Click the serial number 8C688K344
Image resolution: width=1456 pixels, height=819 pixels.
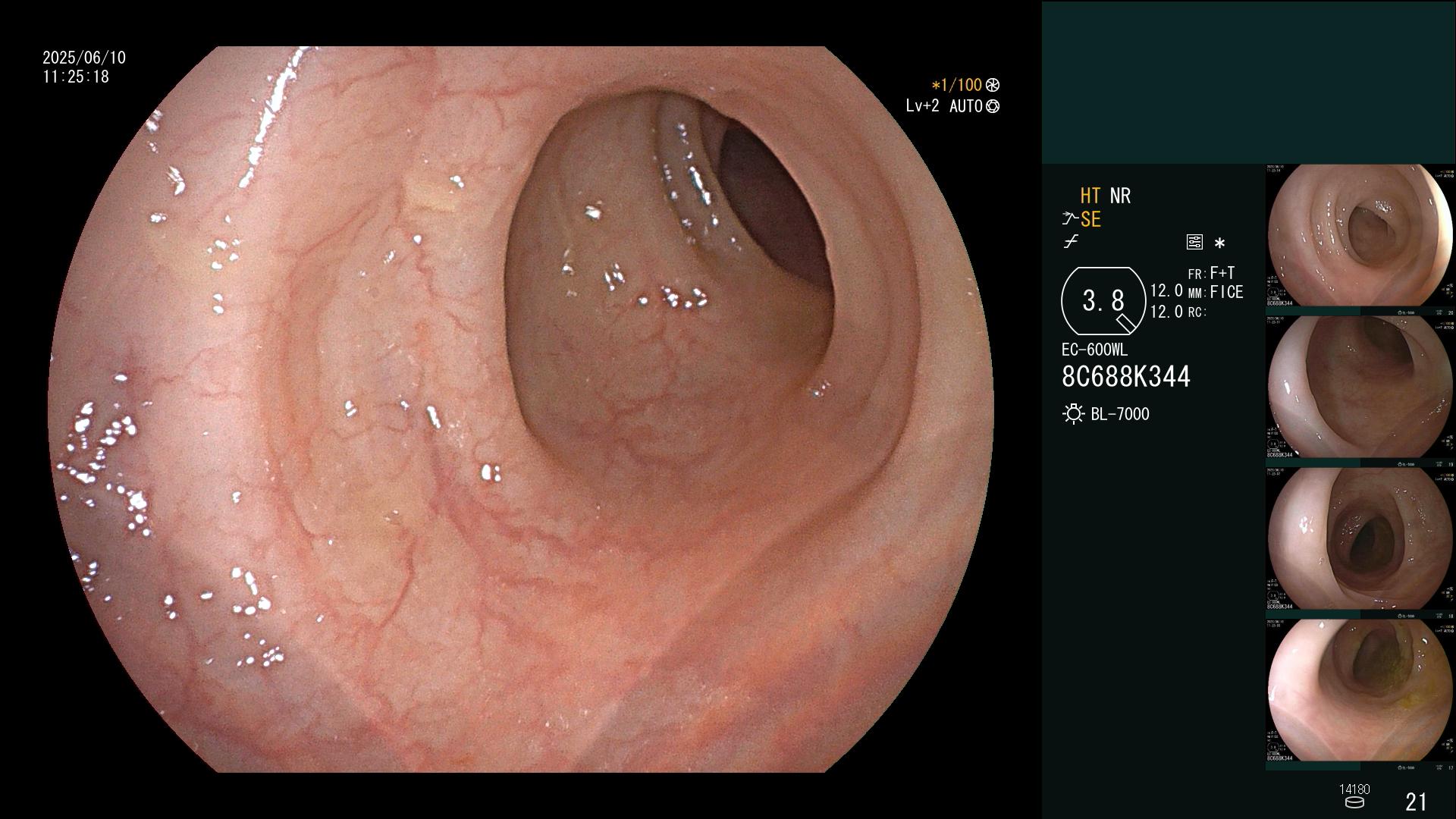(x=1126, y=376)
